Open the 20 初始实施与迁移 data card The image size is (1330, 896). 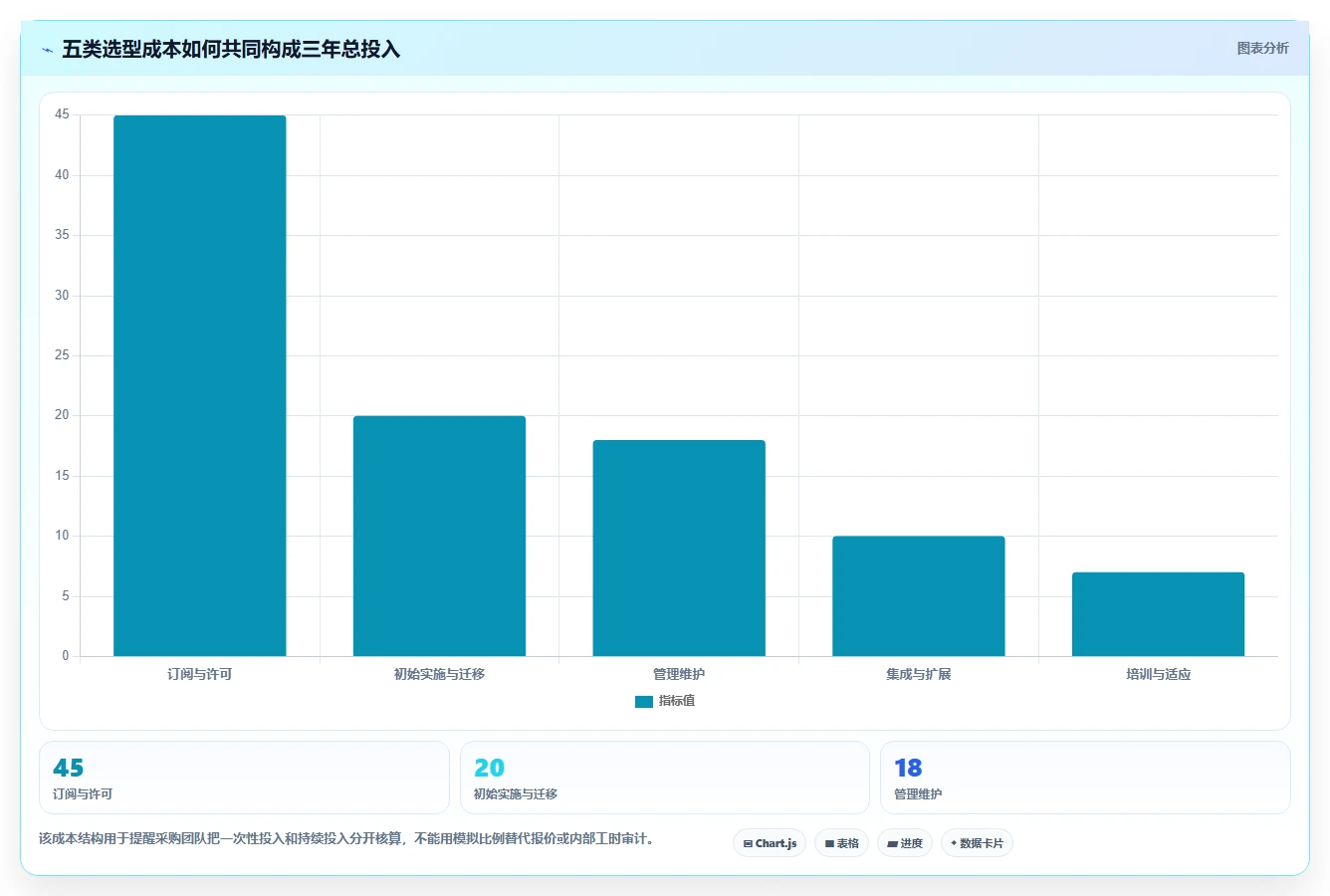[x=664, y=778]
